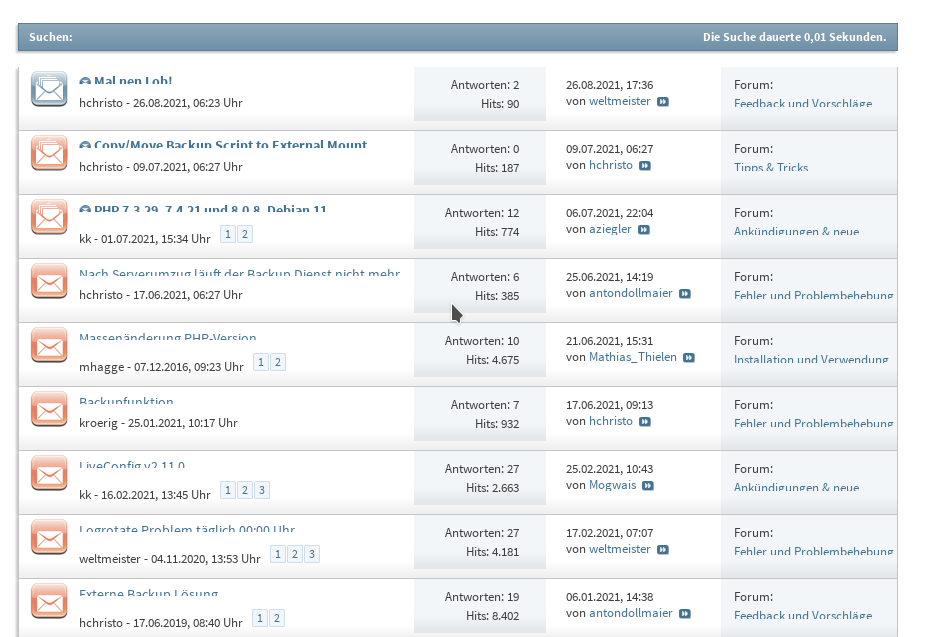The height and width of the screenshot is (637, 927).
Task: Click the envelope icon for LiveConfig v2.11.0 thread
Action: 49,473
